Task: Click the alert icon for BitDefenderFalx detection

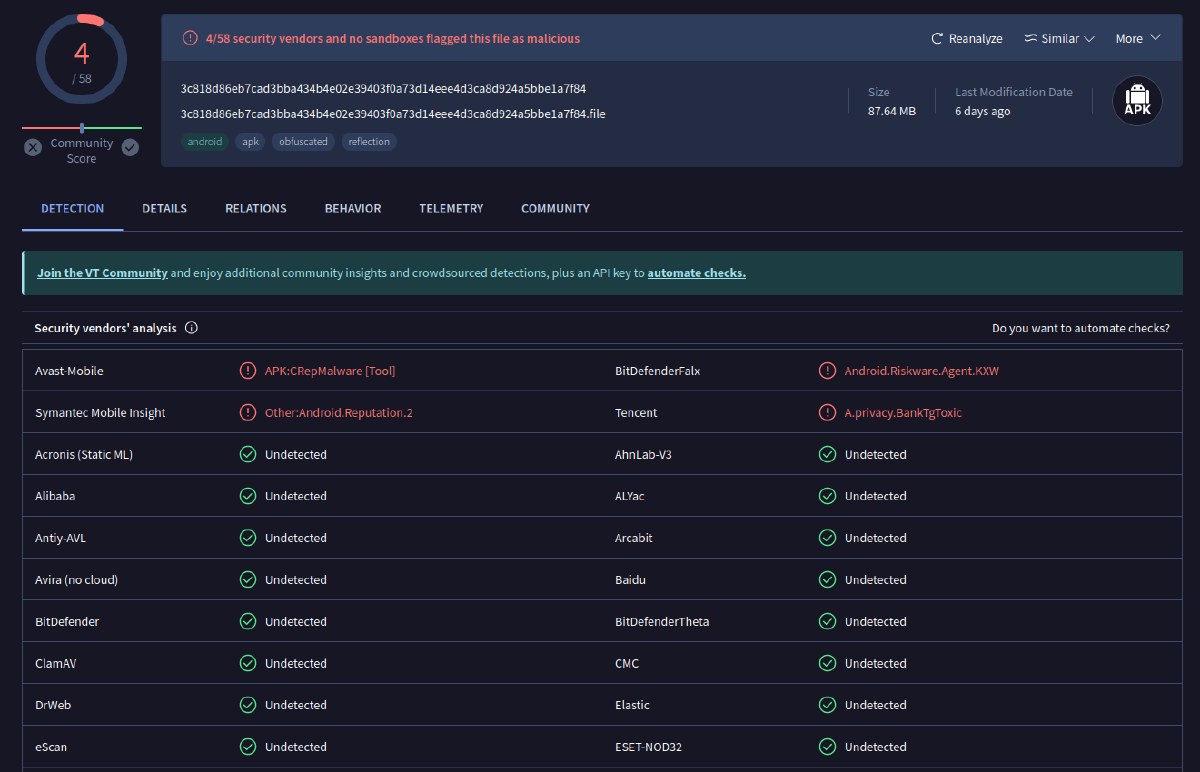Action: click(x=827, y=371)
